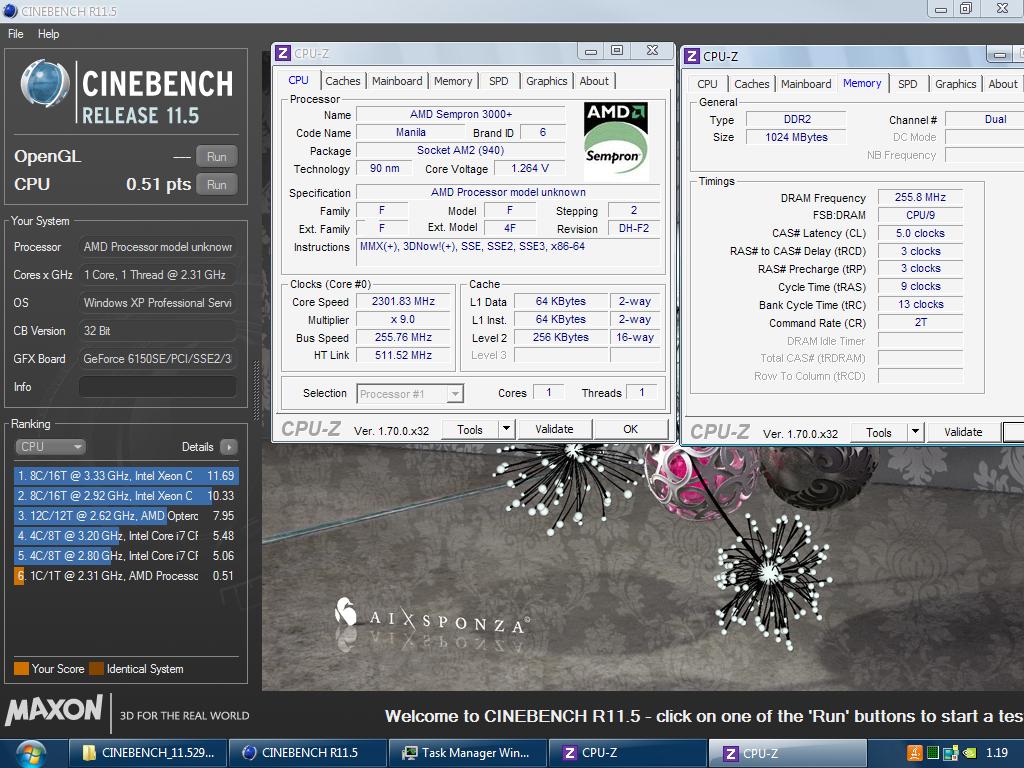Open Graphics tab in left CPU-Z window
Screen dimensions: 1024x768
click(547, 81)
